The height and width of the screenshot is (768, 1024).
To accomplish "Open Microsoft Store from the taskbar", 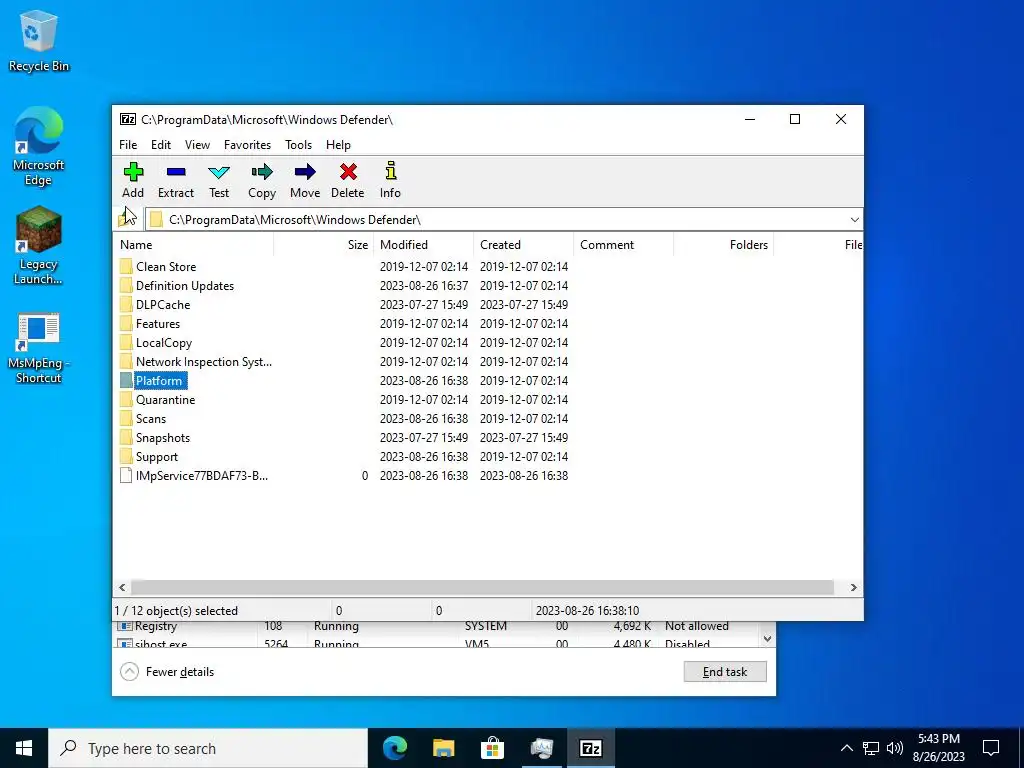I will coord(492,748).
